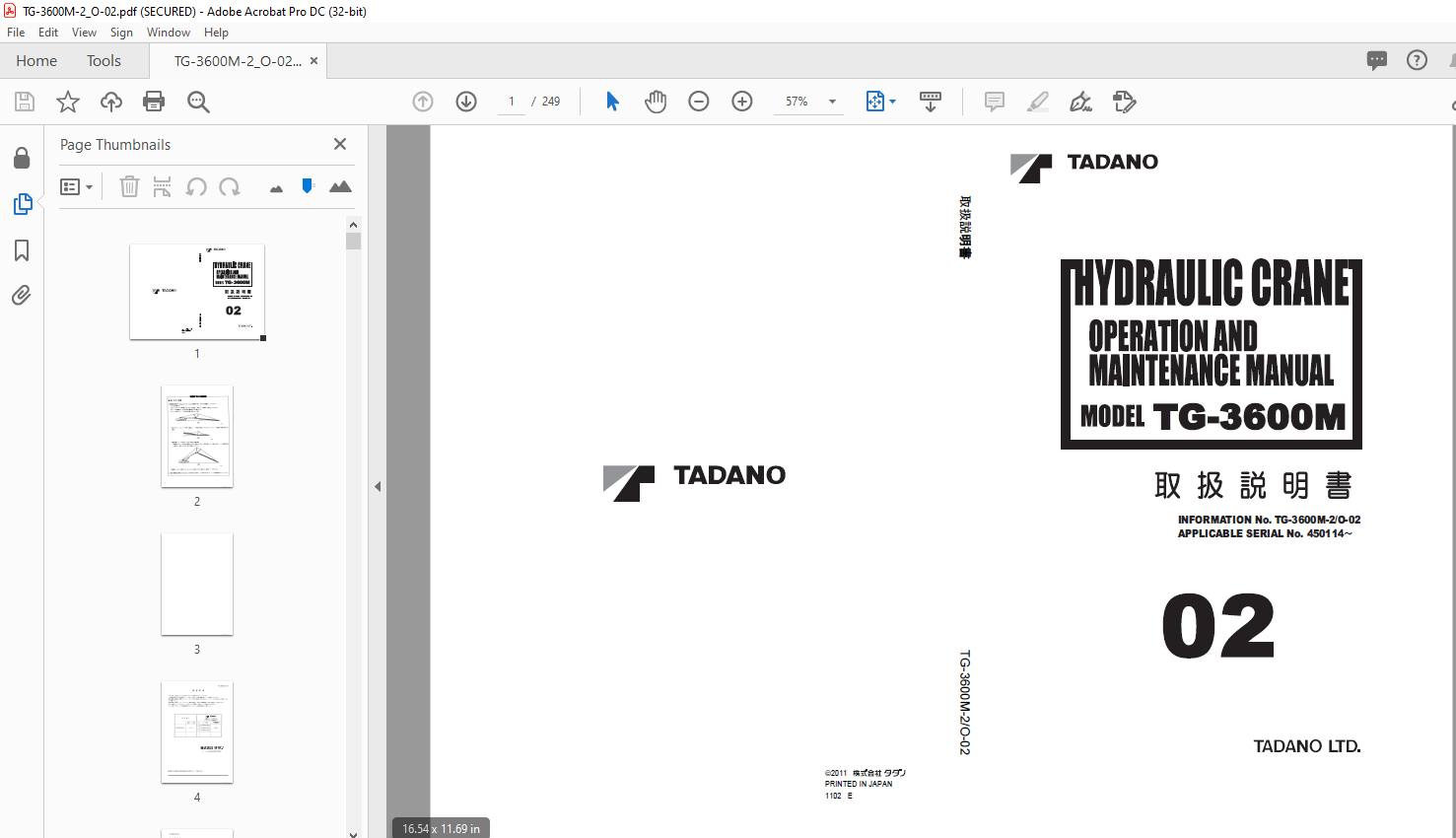Click the insert pages icon
The height and width of the screenshot is (838, 1456).
click(163, 186)
